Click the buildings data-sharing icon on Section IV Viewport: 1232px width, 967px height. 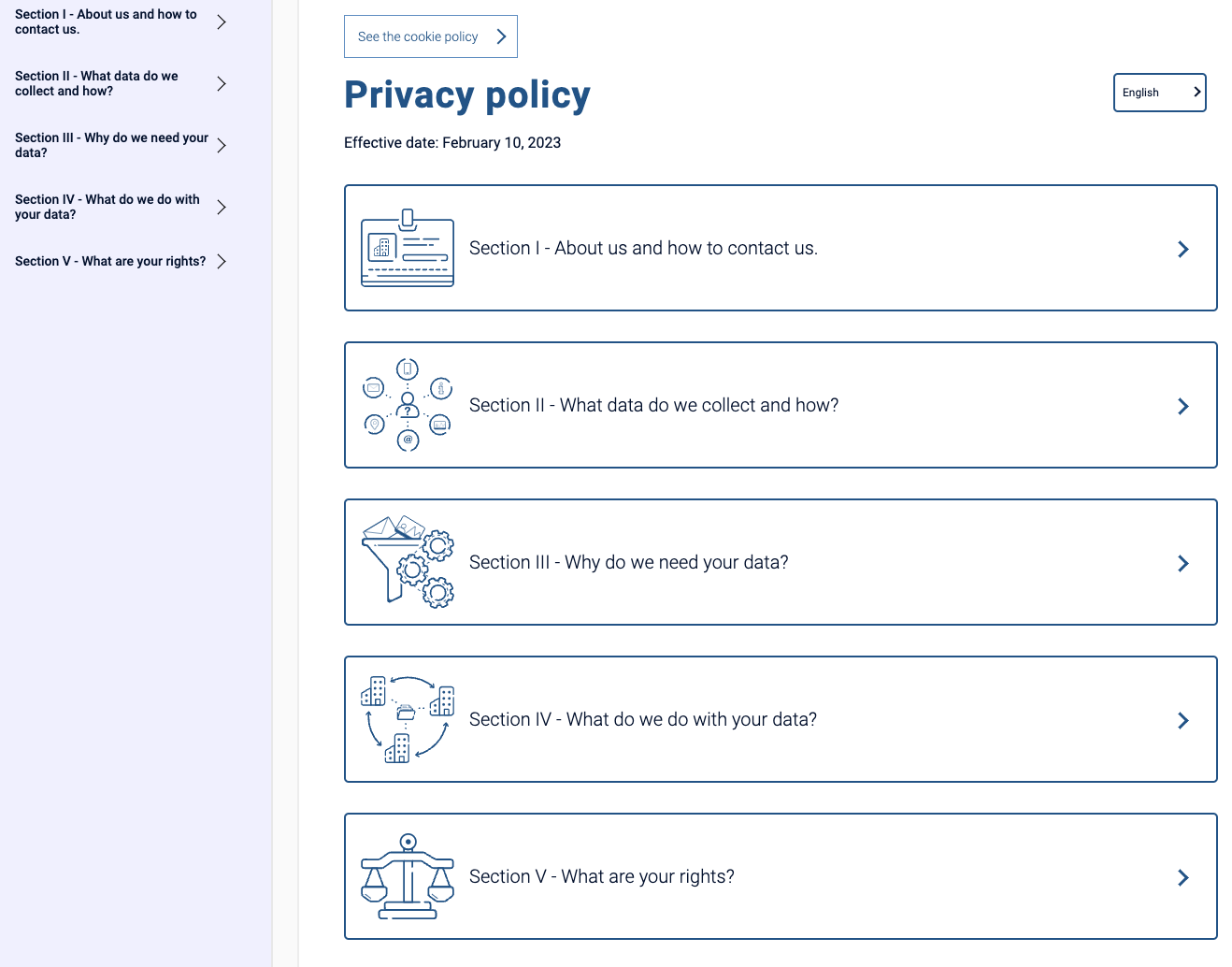(407, 719)
